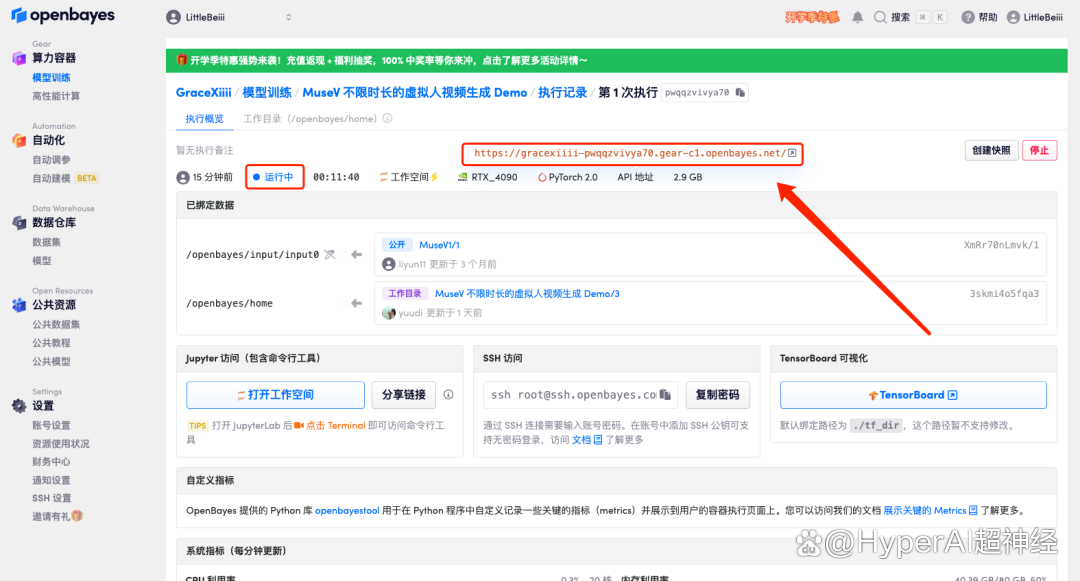This screenshot has height=581, width=1080.
Task: Click the 工作空间 mode label
Action: (408, 177)
